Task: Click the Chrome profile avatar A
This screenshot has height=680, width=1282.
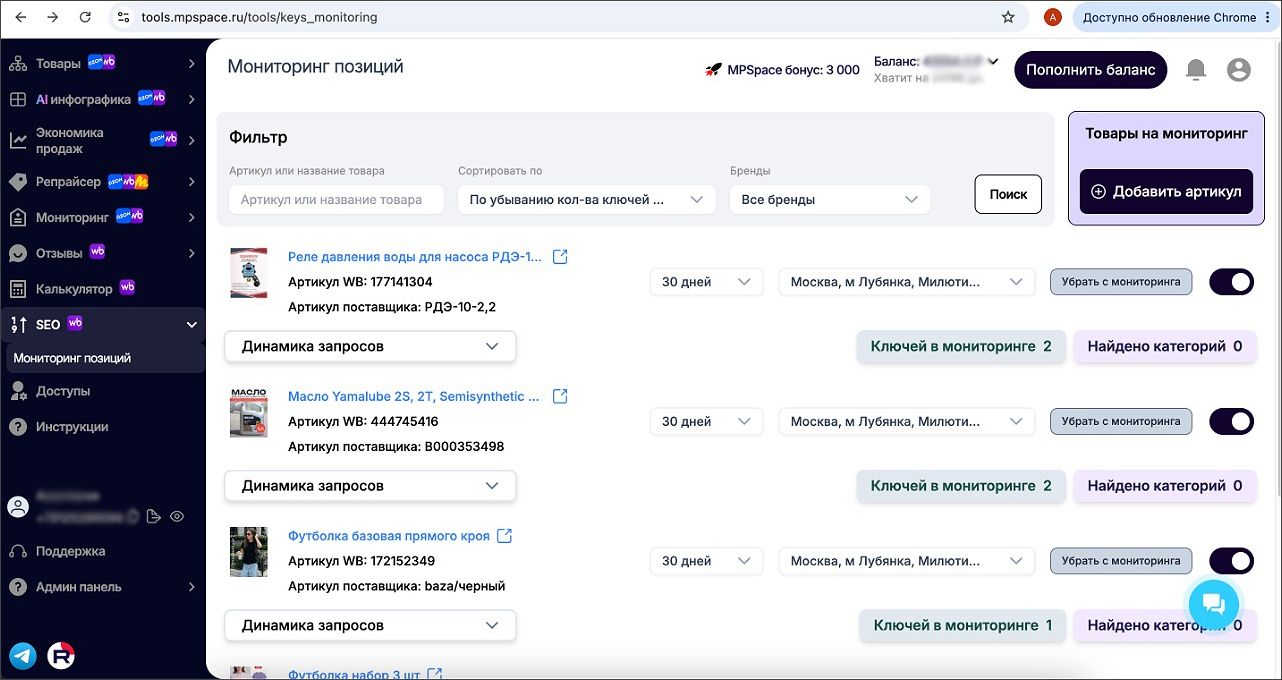Action: coord(1052,17)
